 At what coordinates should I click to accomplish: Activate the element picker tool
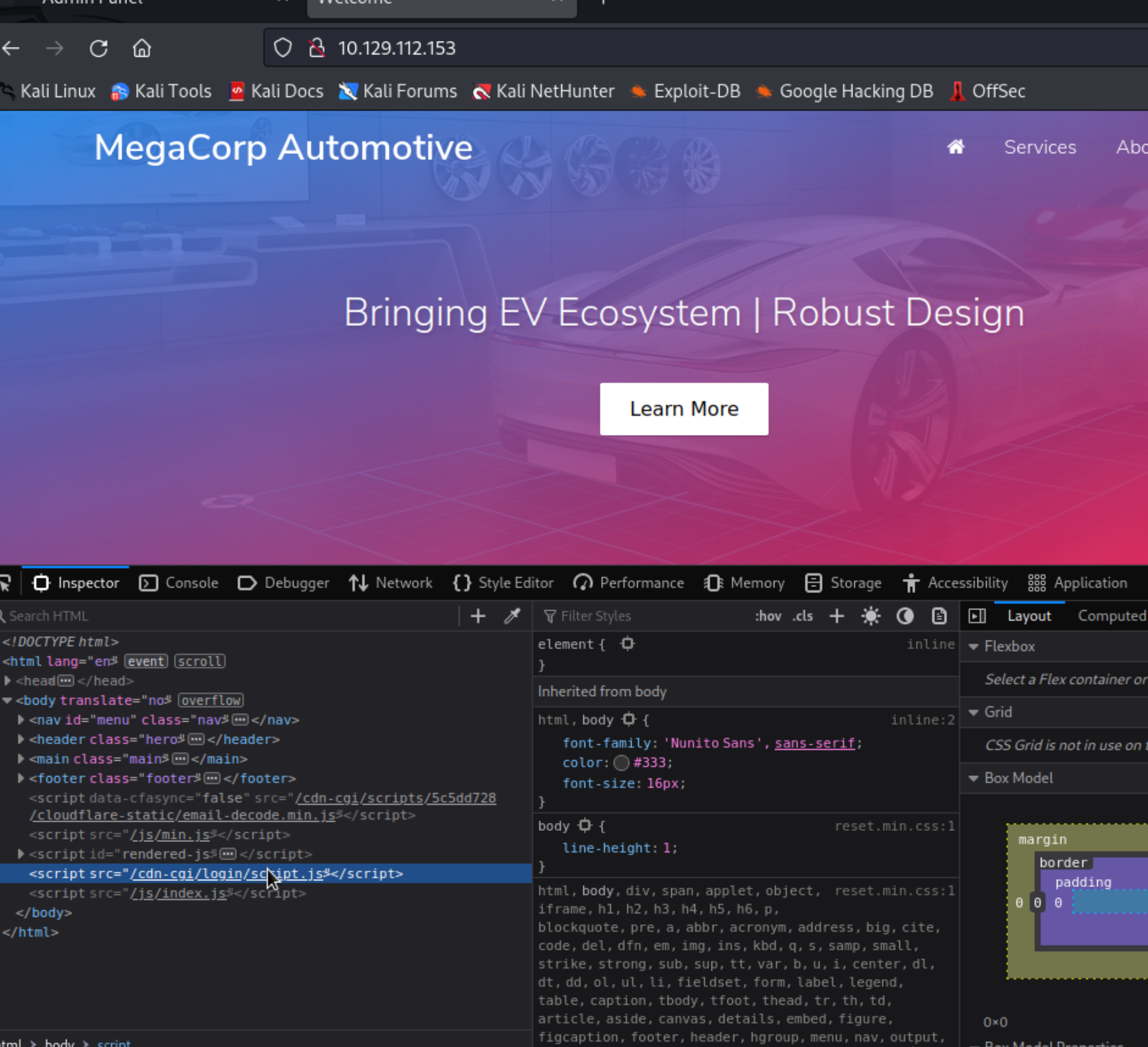(5, 583)
